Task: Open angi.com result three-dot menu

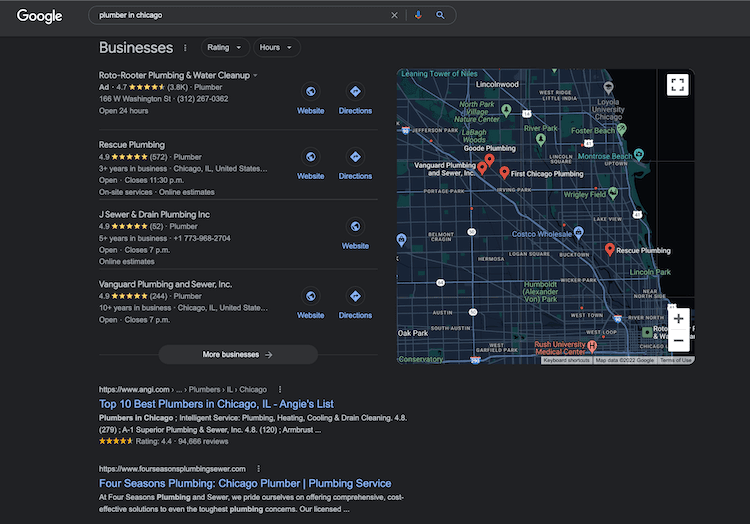Action: (x=280, y=389)
